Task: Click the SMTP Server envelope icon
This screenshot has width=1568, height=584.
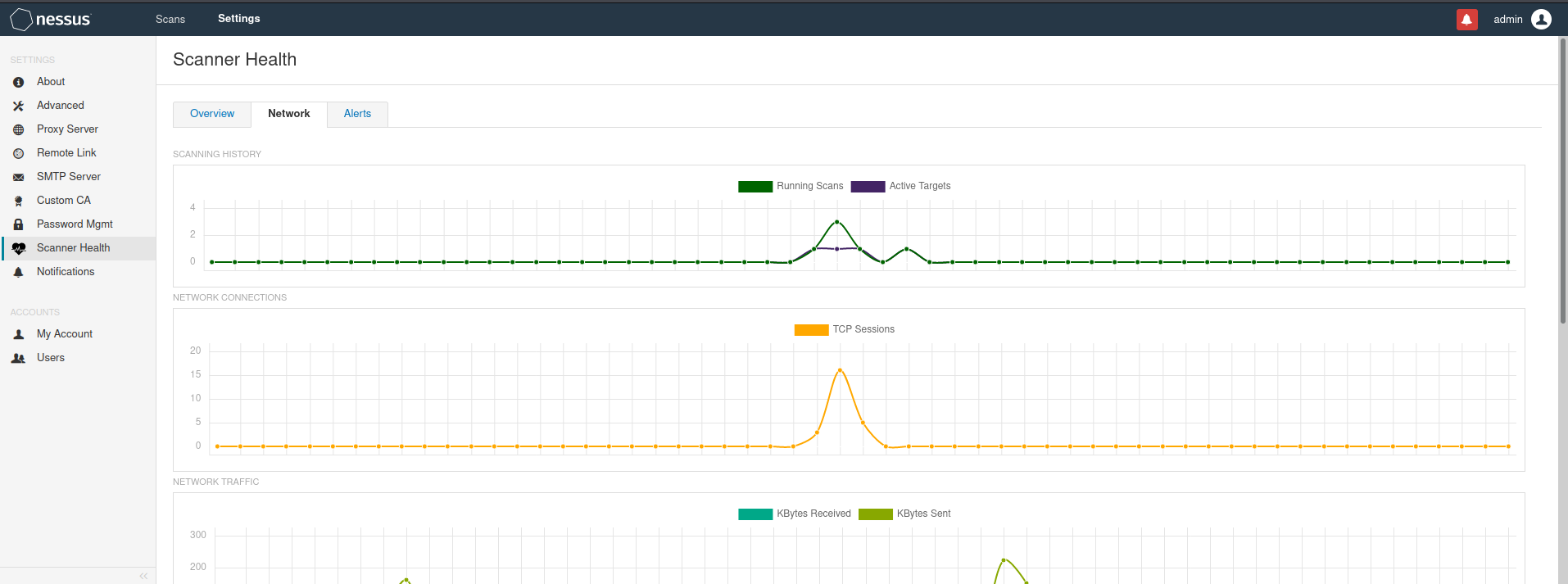Action: pyautogui.click(x=18, y=177)
